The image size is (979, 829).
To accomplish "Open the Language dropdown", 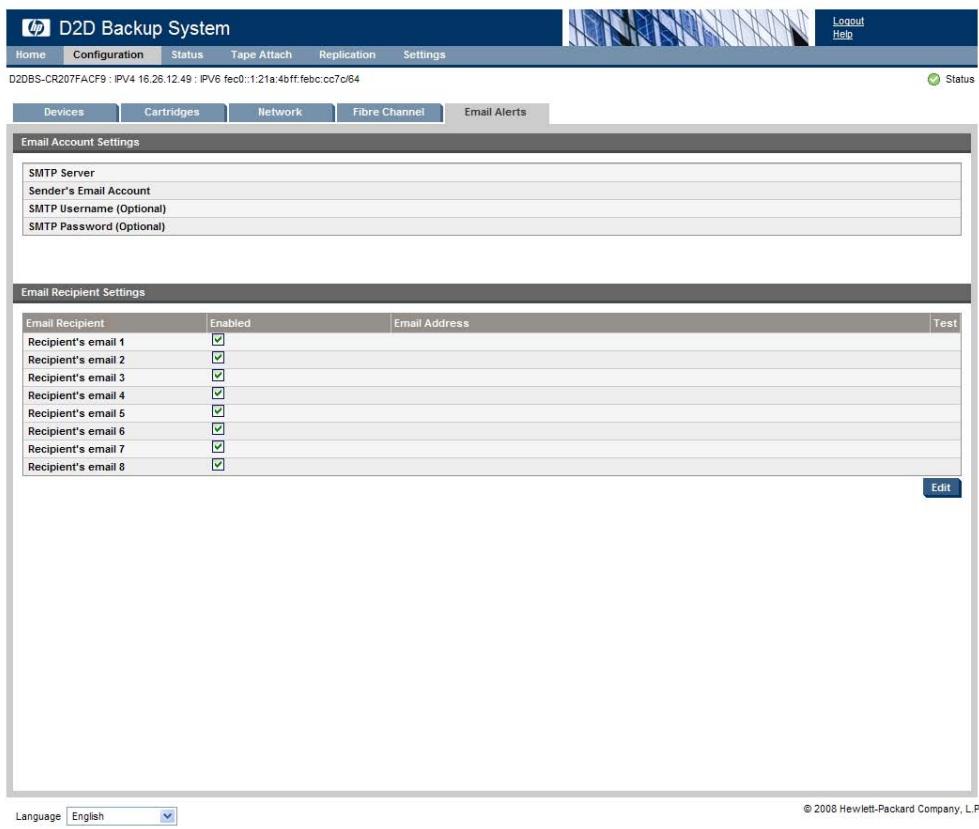I will tap(122, 816).
